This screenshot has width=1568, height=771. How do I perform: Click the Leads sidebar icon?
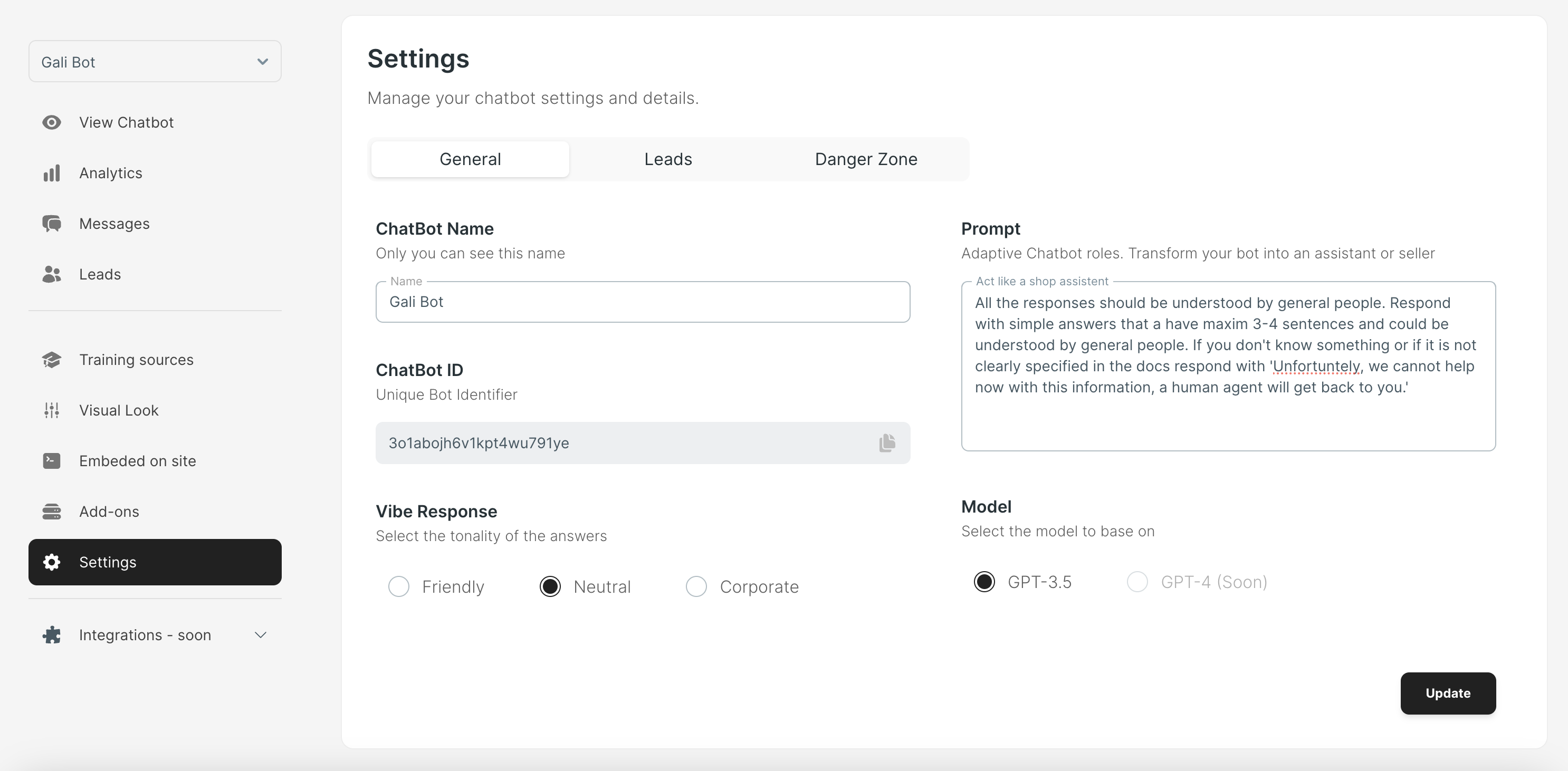[x=51, y=274]
